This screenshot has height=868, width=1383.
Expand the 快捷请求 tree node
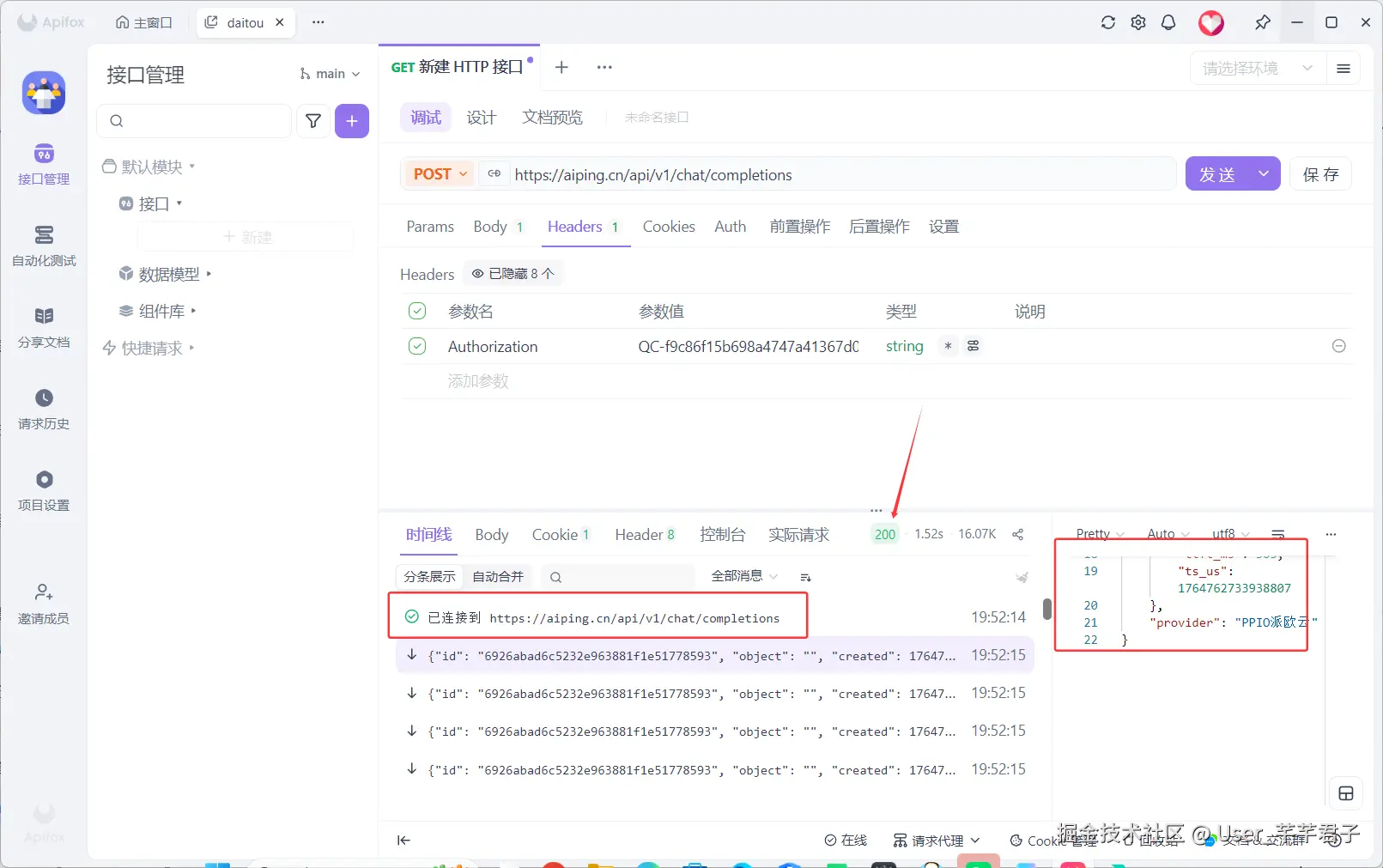pos(191,348)
